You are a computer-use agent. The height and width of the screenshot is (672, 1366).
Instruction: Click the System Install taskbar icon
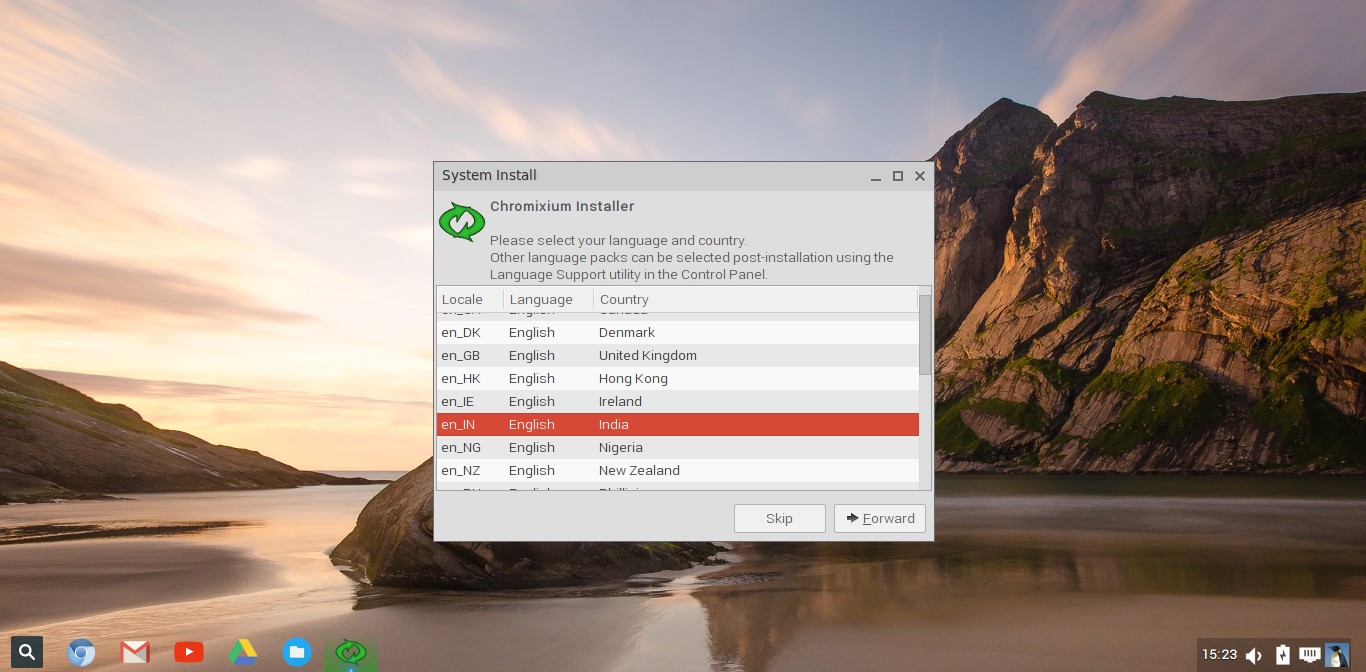(351, 653)
